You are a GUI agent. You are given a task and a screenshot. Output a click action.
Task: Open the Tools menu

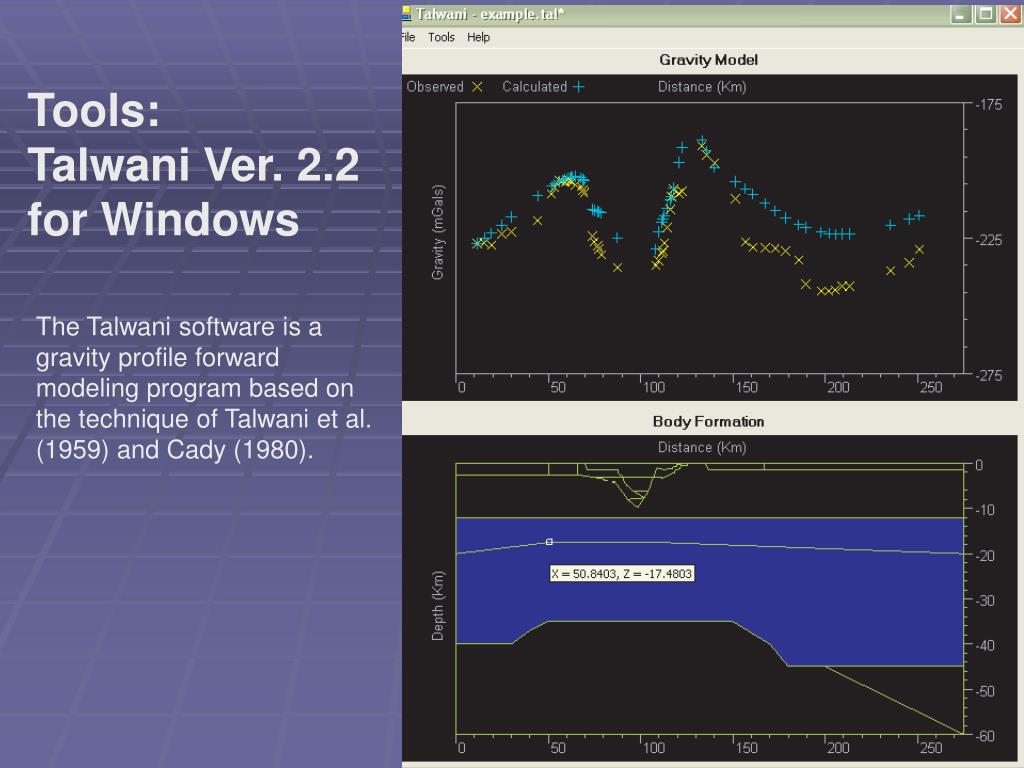click(x=441, y=37)
